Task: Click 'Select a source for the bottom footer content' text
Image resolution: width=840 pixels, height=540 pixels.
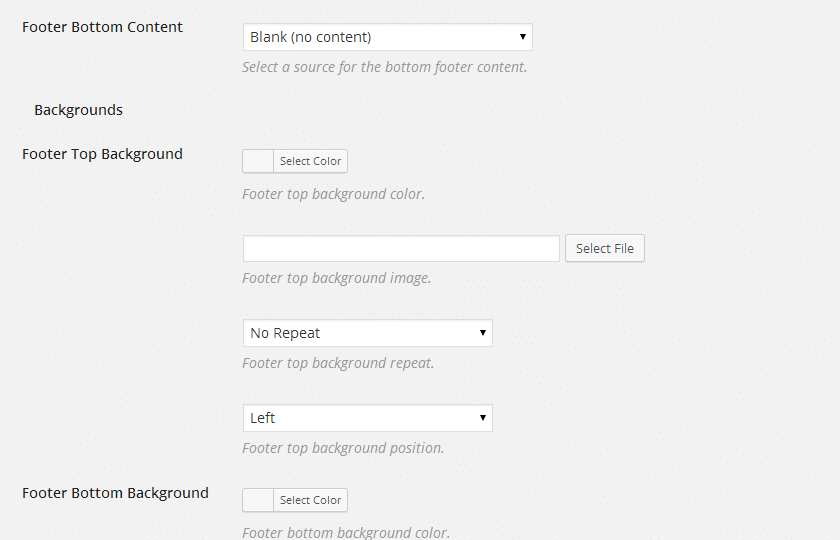Action: point(384,67)
